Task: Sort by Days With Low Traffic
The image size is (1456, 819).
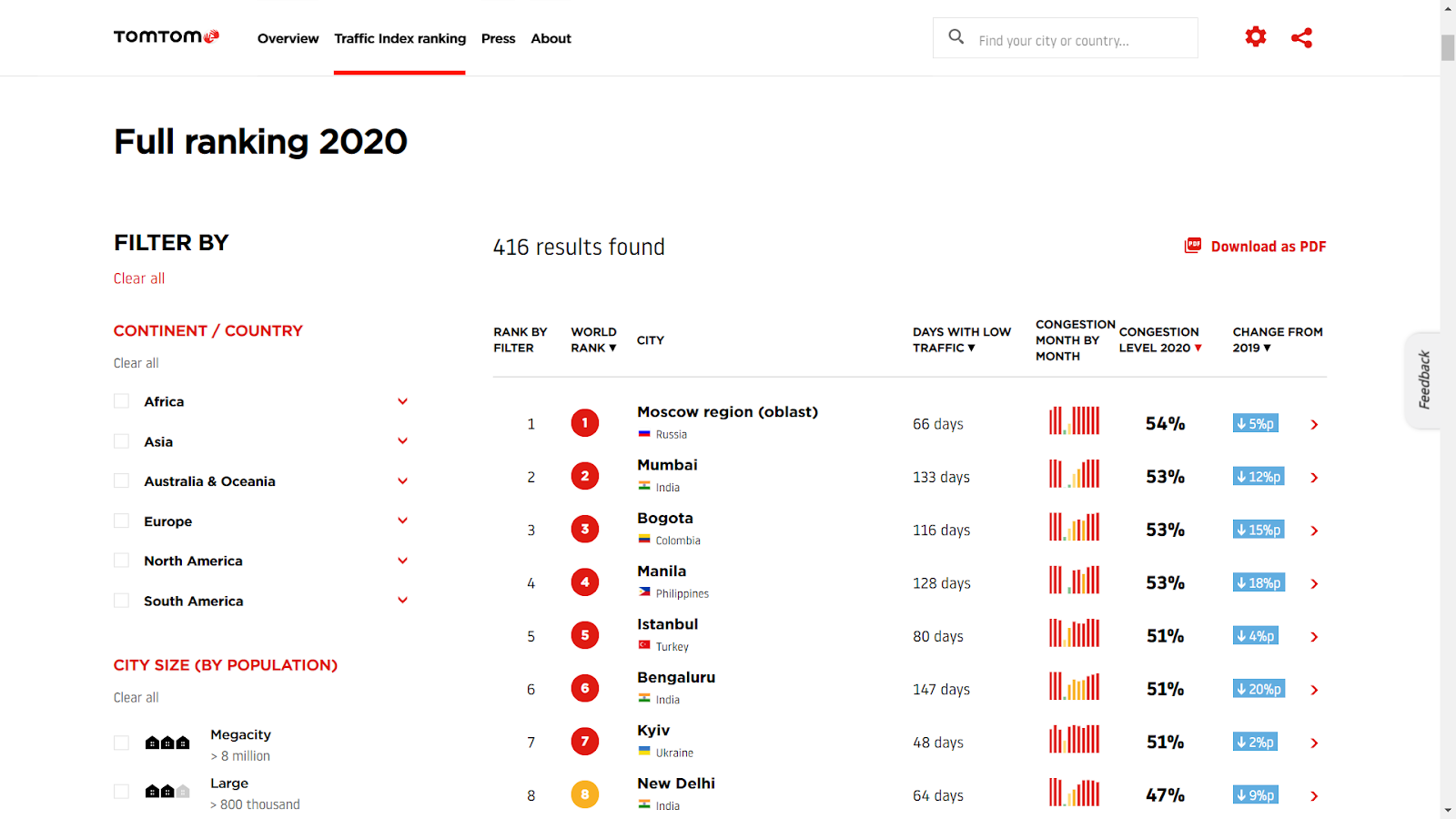Action: point(961,339)
